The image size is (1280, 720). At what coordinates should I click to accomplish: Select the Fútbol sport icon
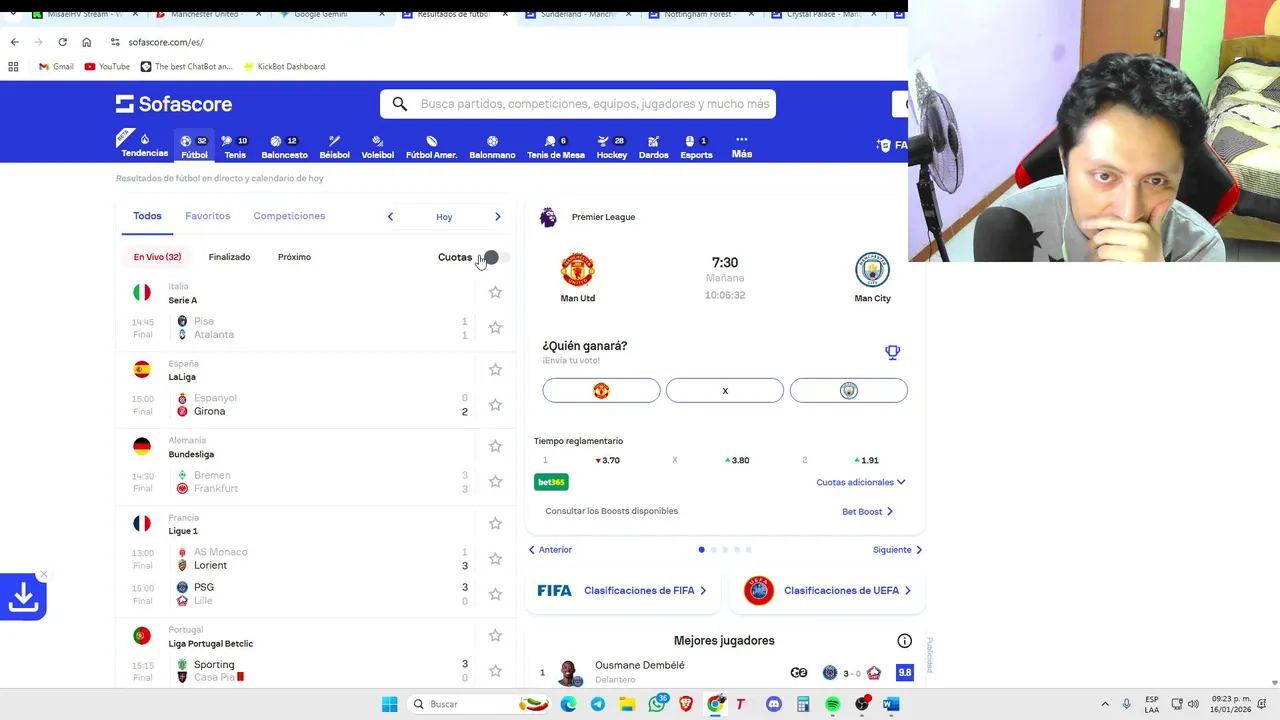194,146
